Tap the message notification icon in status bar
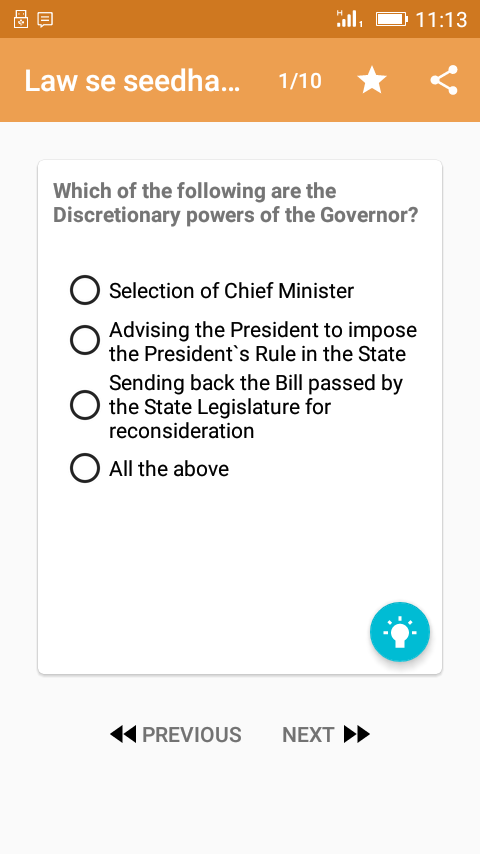Viewport: 480px width, 854px height. click(45, 20)
